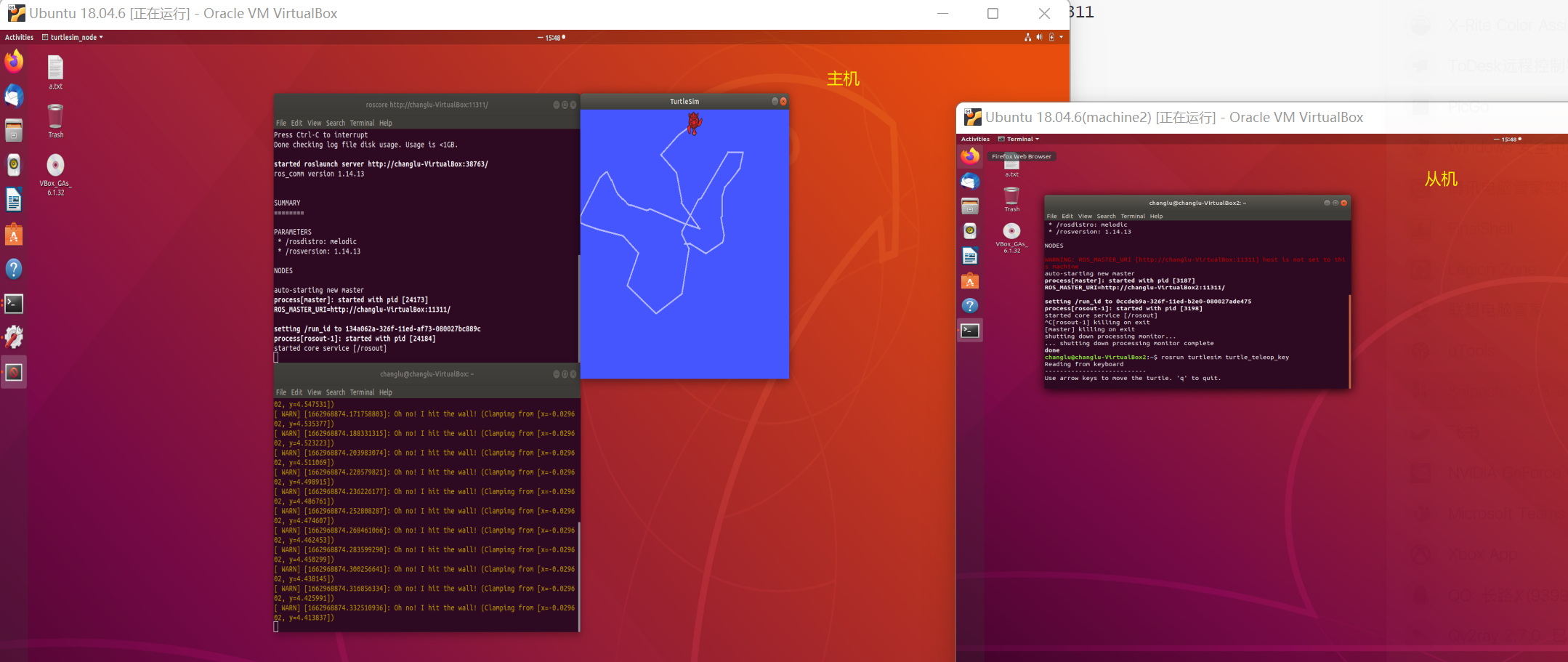Open Trash on the machine2 desktop

tap(1011, 199)
